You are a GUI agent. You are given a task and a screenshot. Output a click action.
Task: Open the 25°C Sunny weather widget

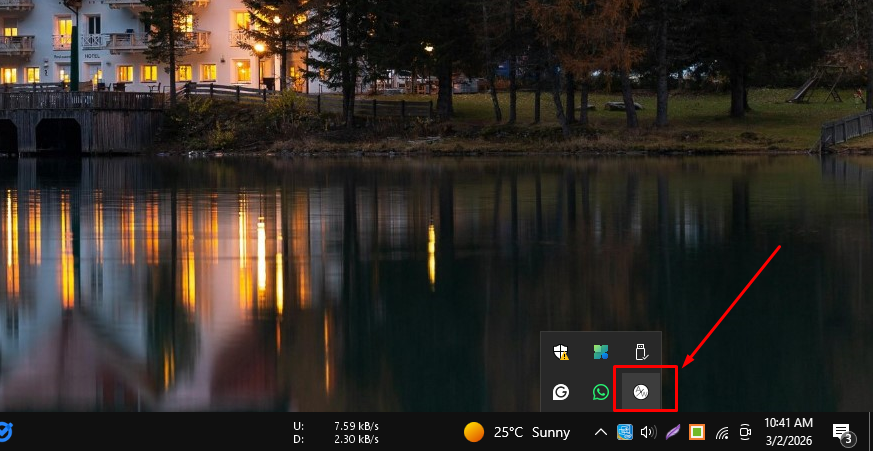point(517,432)
